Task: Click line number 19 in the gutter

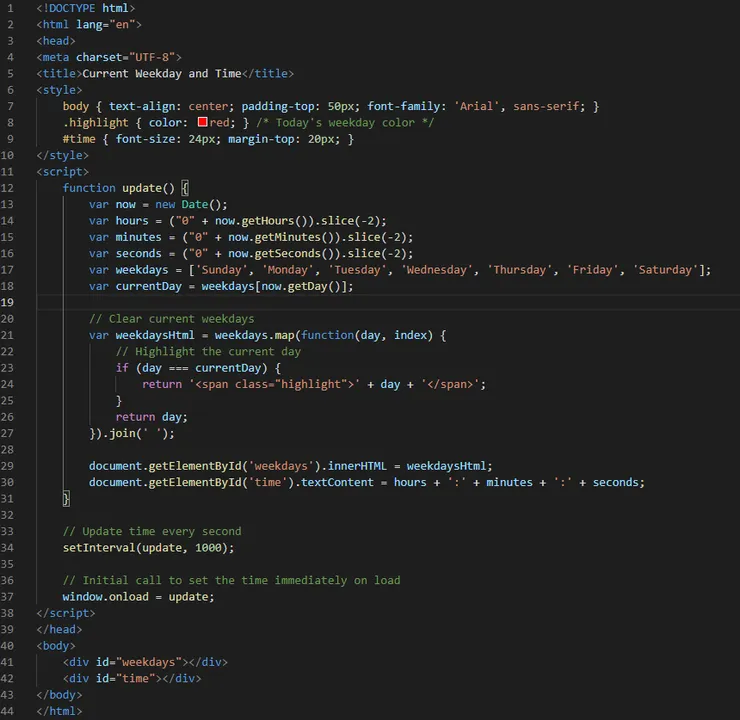Action: click(7, 302)
